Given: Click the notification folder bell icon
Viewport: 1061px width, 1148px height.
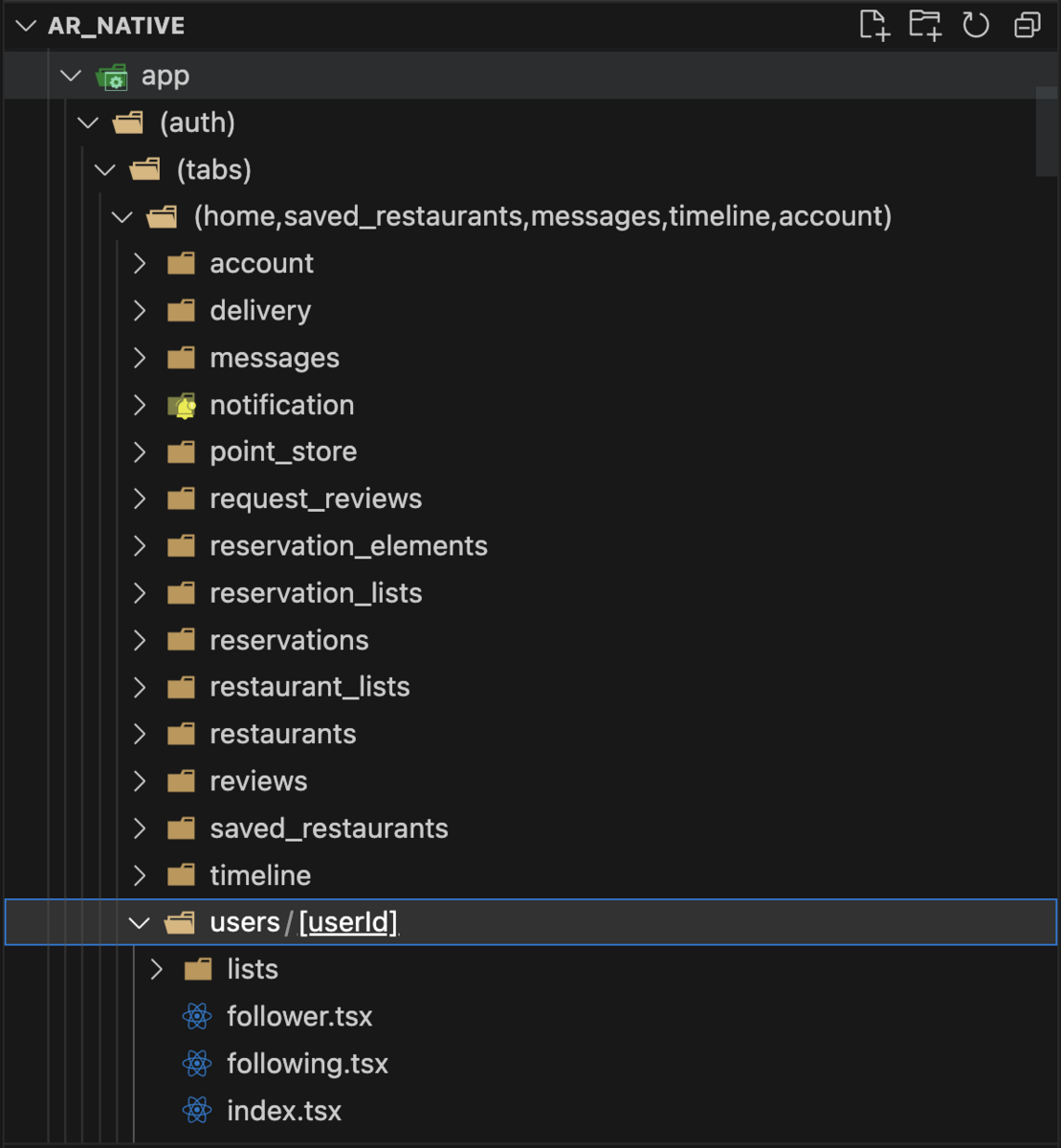Looking at the screenshot, I should click(182, 406).
